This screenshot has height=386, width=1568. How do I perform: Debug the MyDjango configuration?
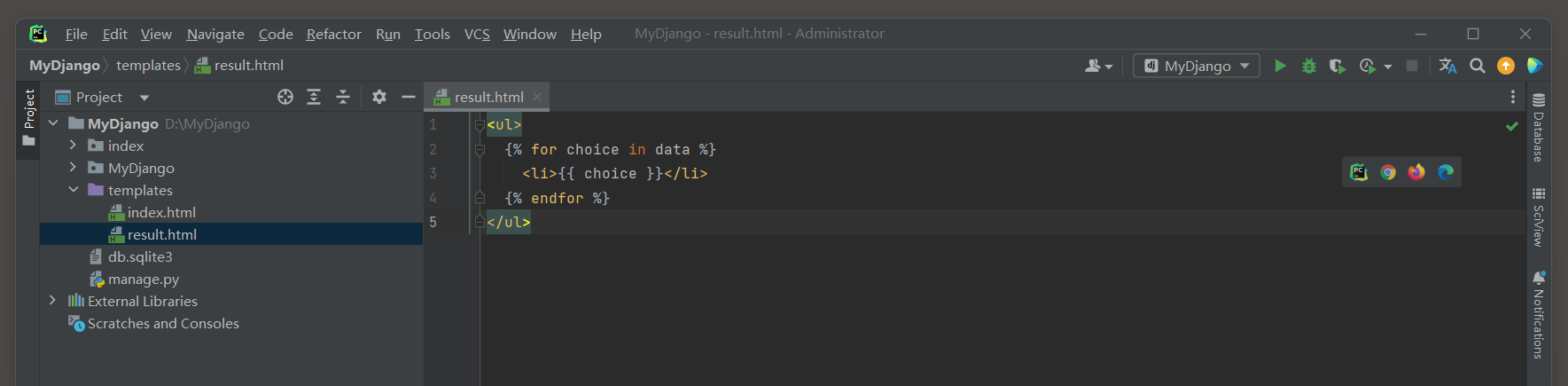pyautogui.click(x=1308, y=66)
